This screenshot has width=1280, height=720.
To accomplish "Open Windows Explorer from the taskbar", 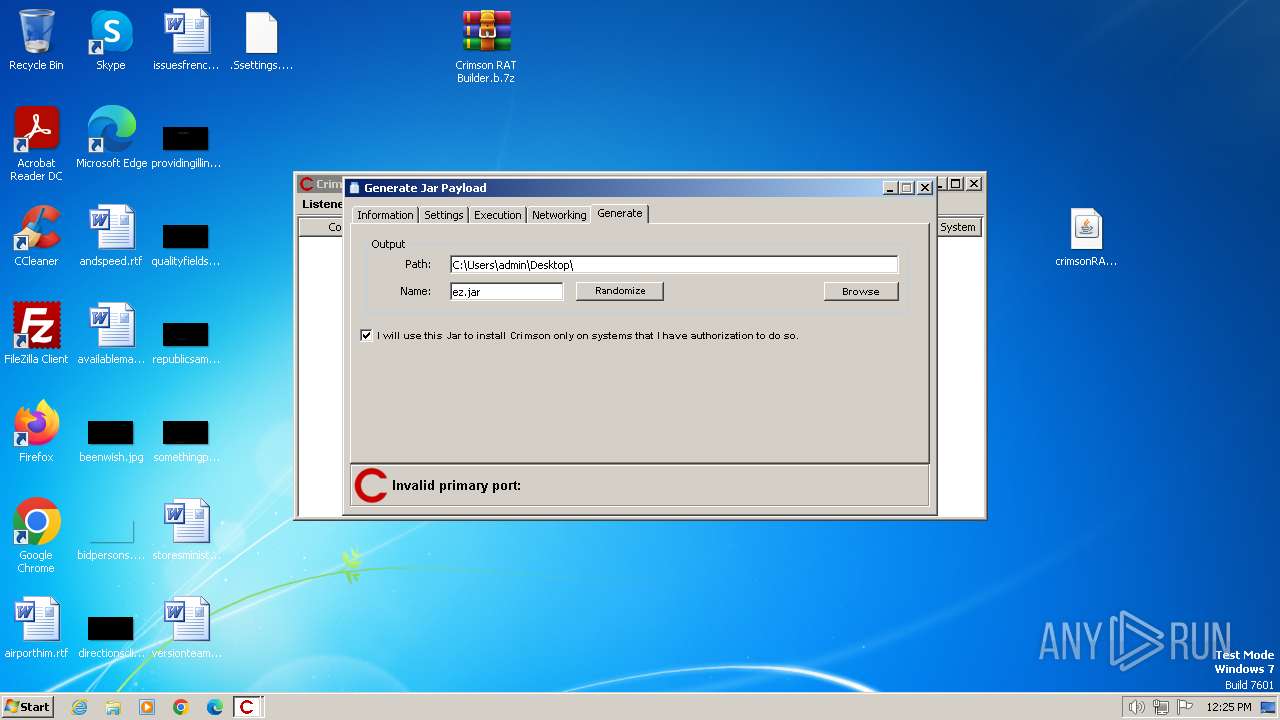I will 113,707.
